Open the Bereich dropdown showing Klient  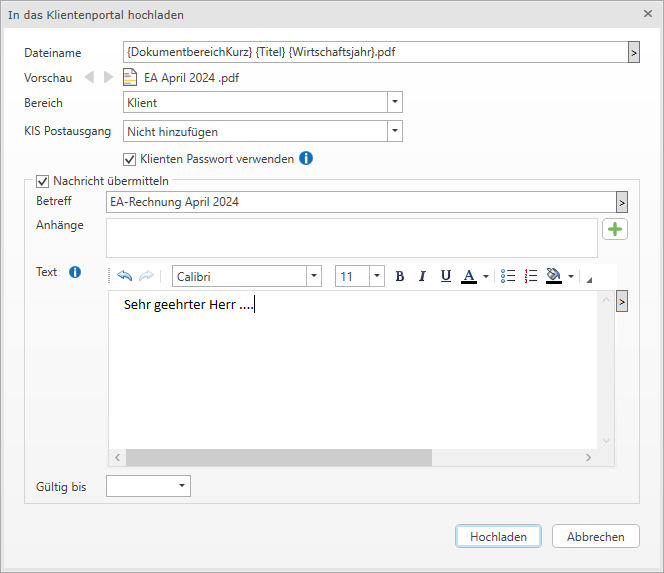pos(394,102)
